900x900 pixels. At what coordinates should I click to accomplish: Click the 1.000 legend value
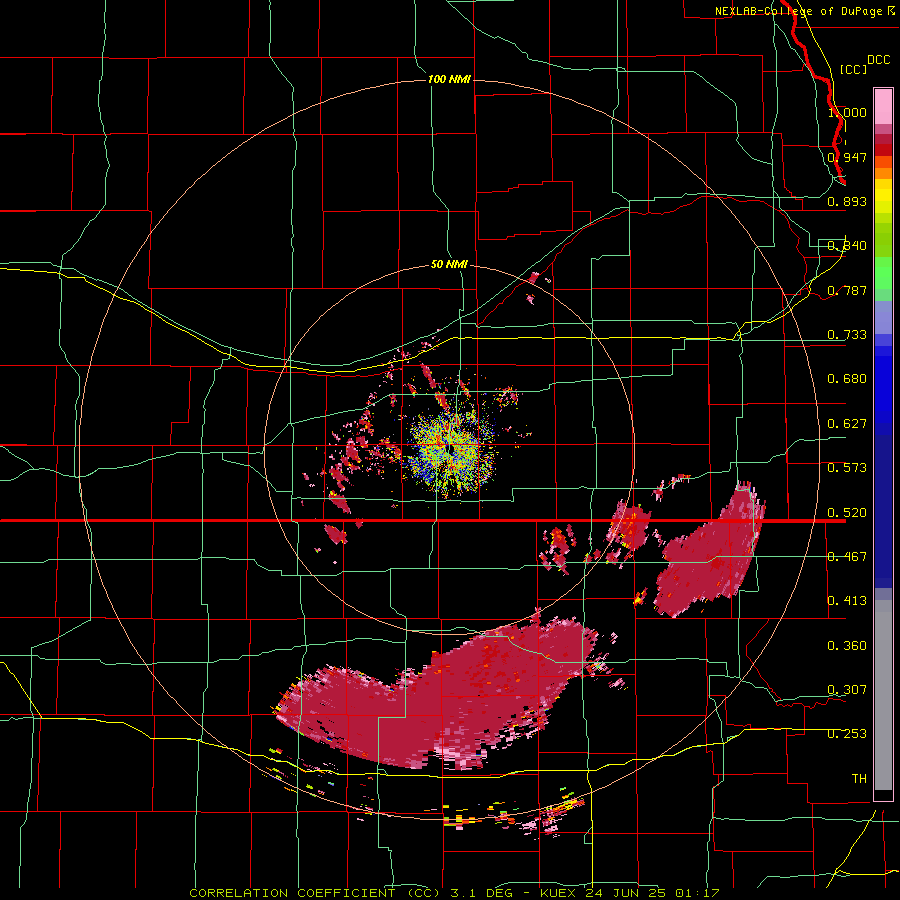tap(847, 112)
